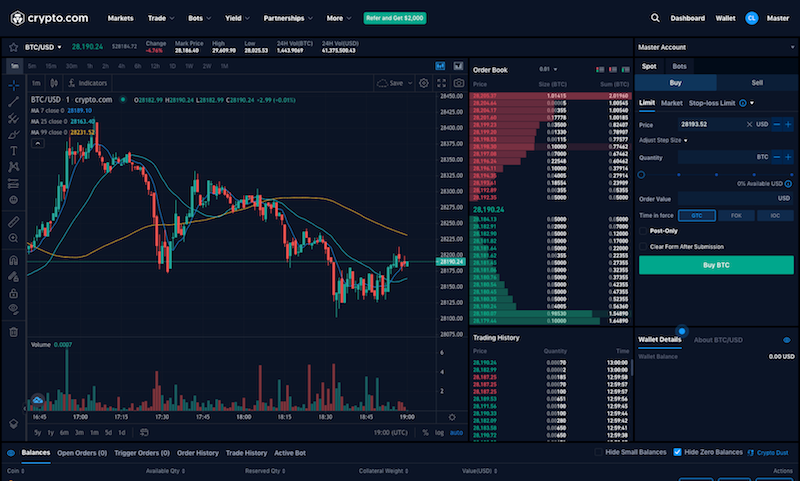Click the trash remove drawings icon

[x=14, y=332]
